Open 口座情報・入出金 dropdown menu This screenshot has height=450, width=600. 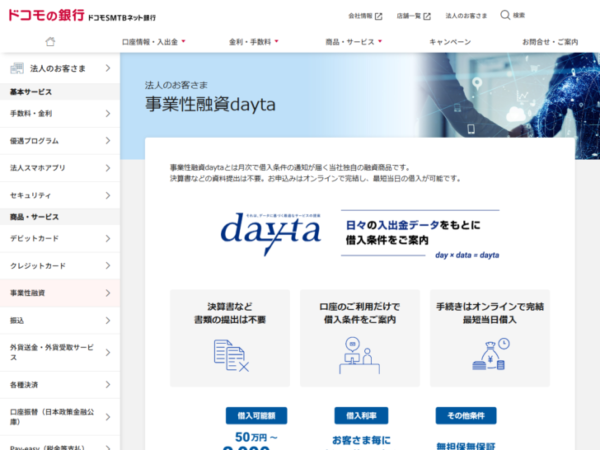click(x=153, y=42)
